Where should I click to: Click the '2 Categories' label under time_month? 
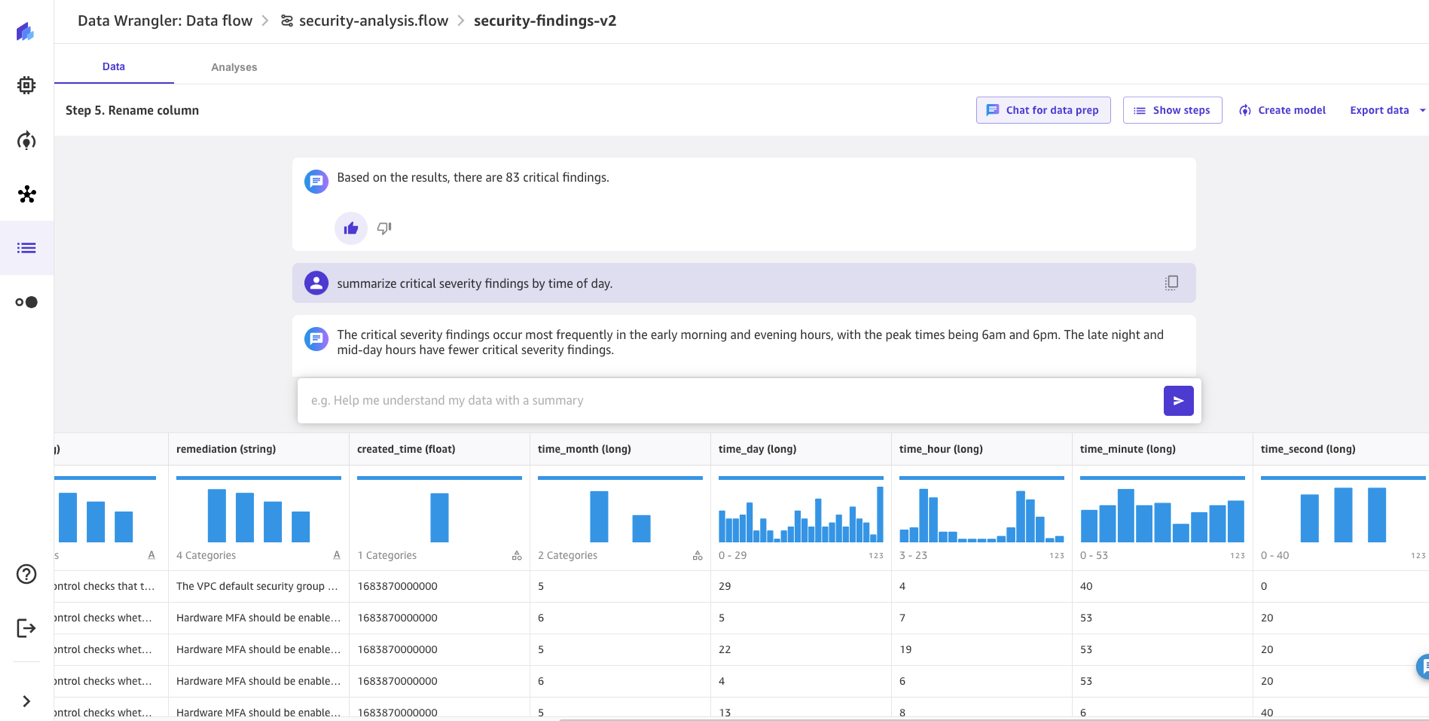click(x=568, y=555)
